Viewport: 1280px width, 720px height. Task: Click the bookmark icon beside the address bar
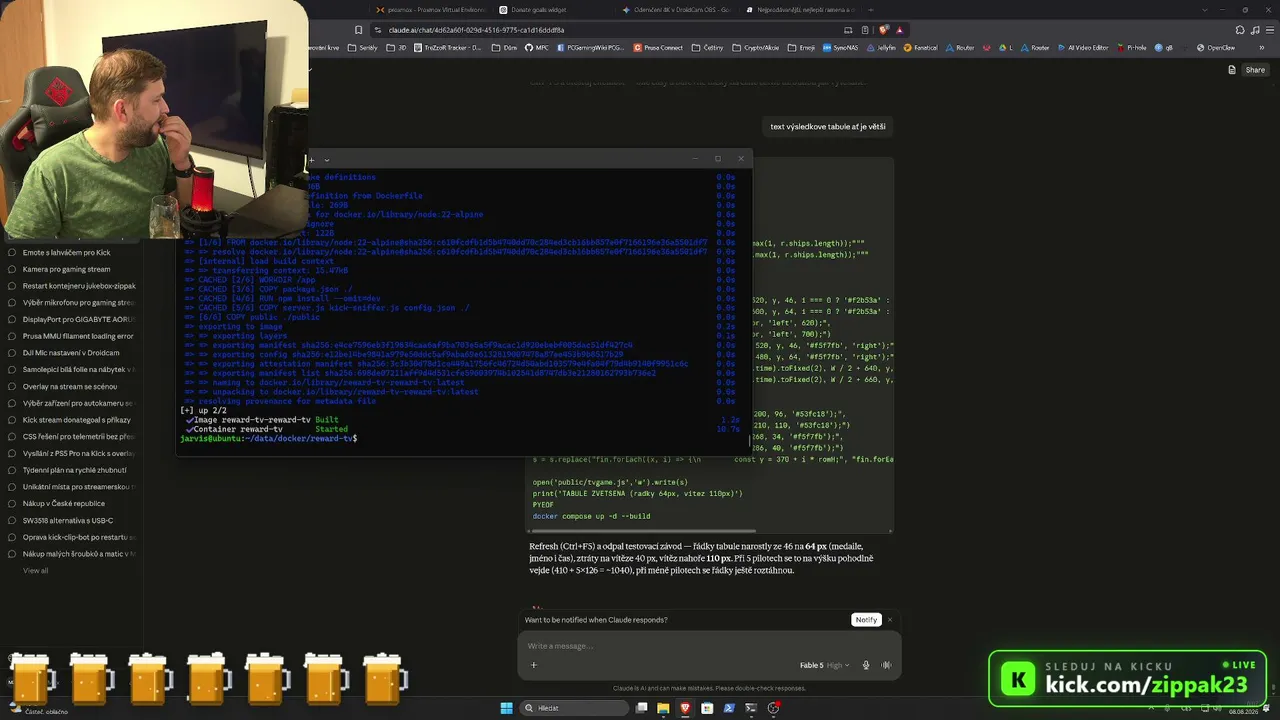[359, 30]
